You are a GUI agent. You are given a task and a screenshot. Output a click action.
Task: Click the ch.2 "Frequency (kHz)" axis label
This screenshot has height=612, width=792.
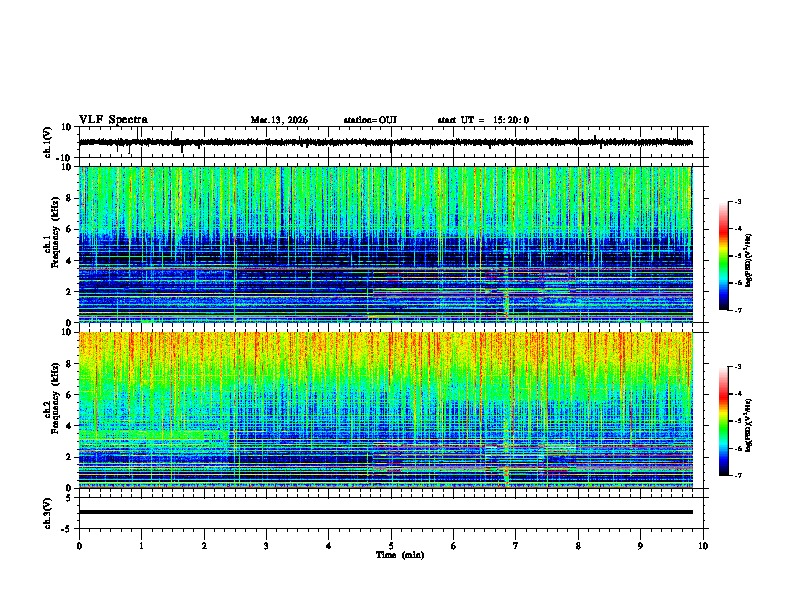(x=55, y=398)
